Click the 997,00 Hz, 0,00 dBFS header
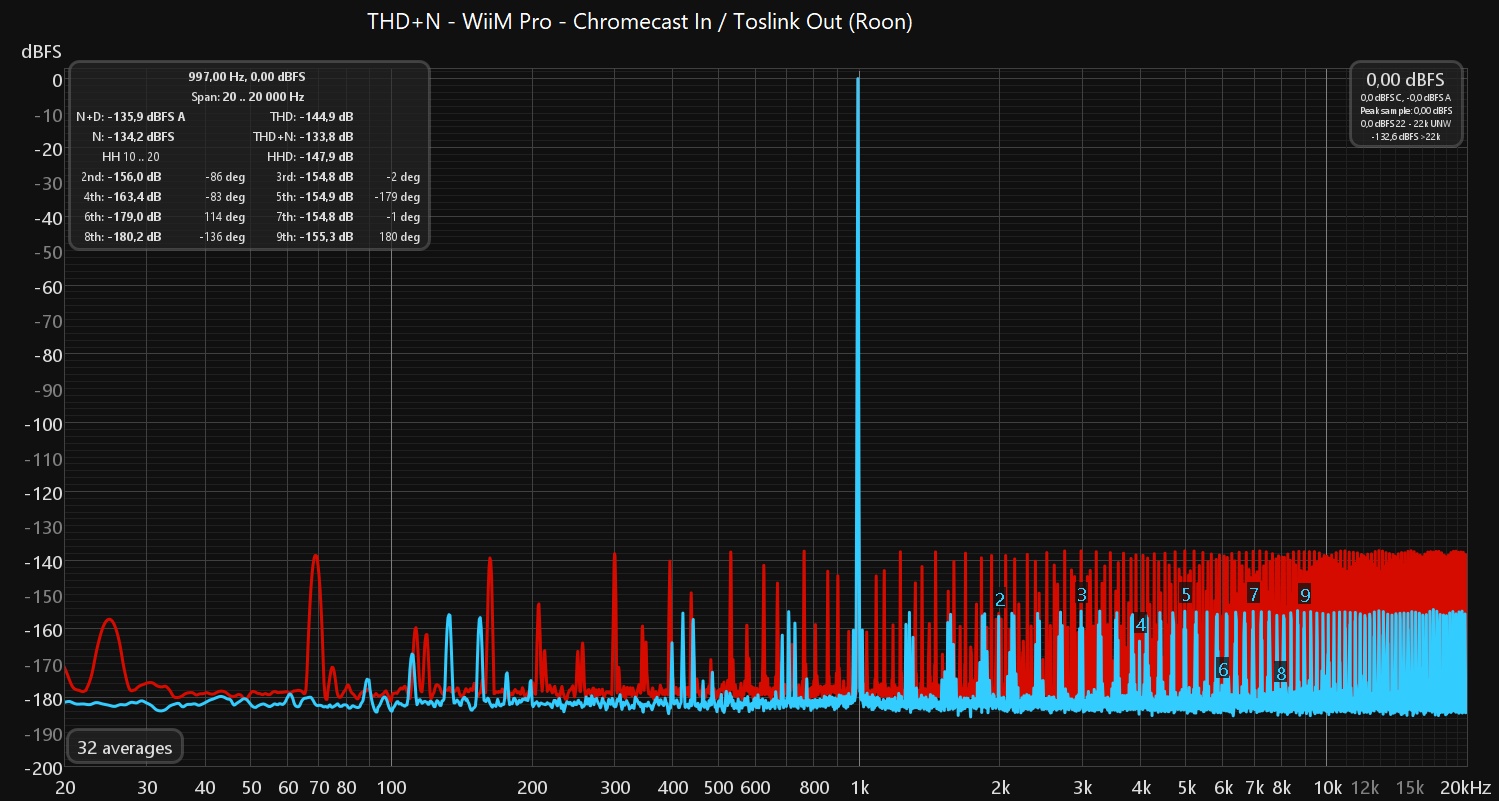This screenshot has width=1499, height=801. [x=247, y=76]
